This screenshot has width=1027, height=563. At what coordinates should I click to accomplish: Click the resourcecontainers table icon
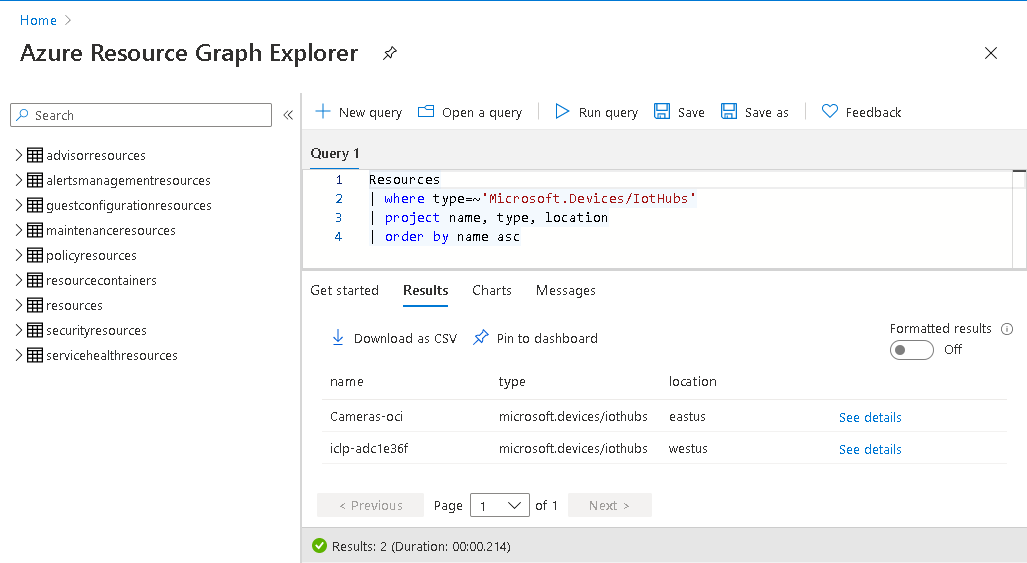click(x=35, y=280)
